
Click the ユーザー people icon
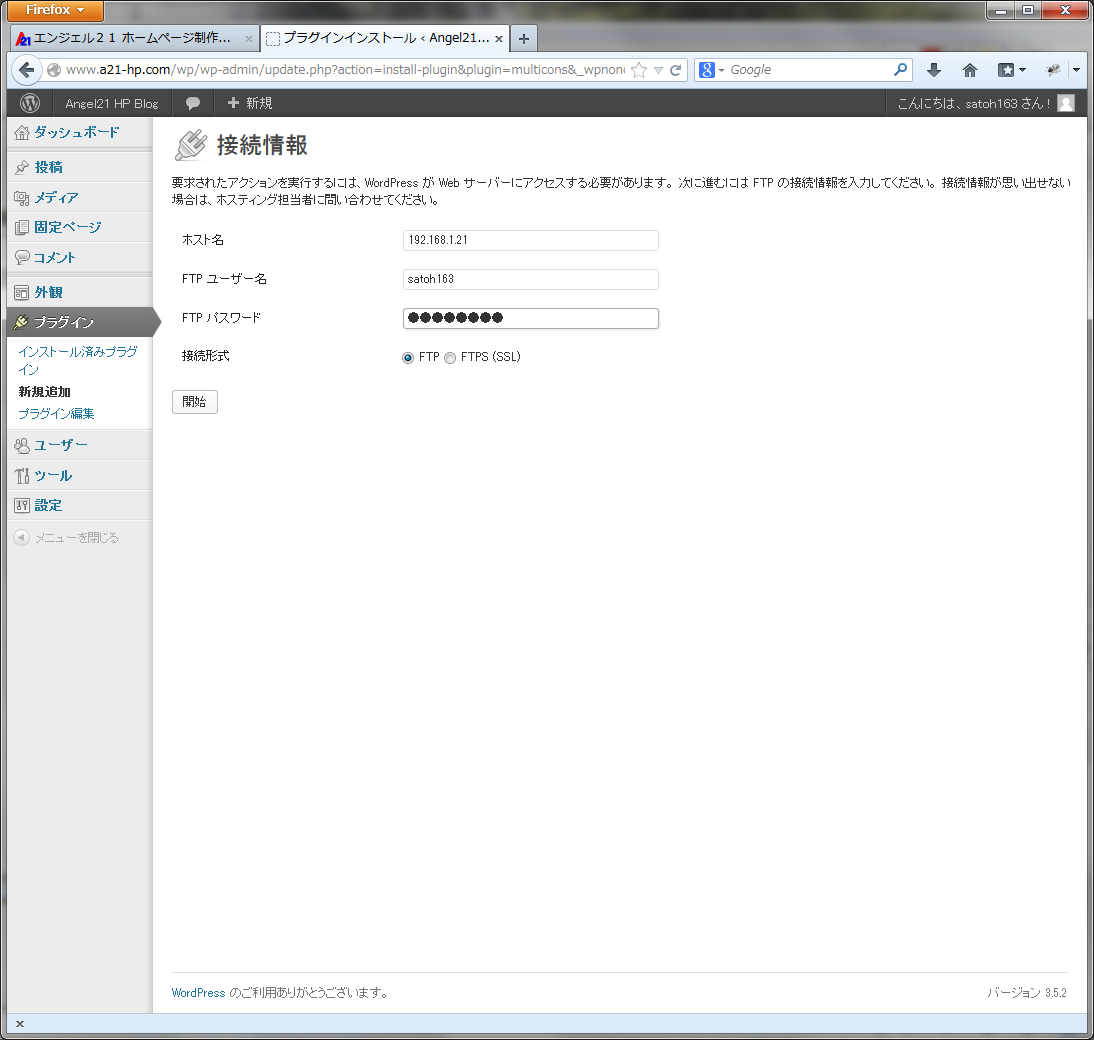(x=22, y=445)
